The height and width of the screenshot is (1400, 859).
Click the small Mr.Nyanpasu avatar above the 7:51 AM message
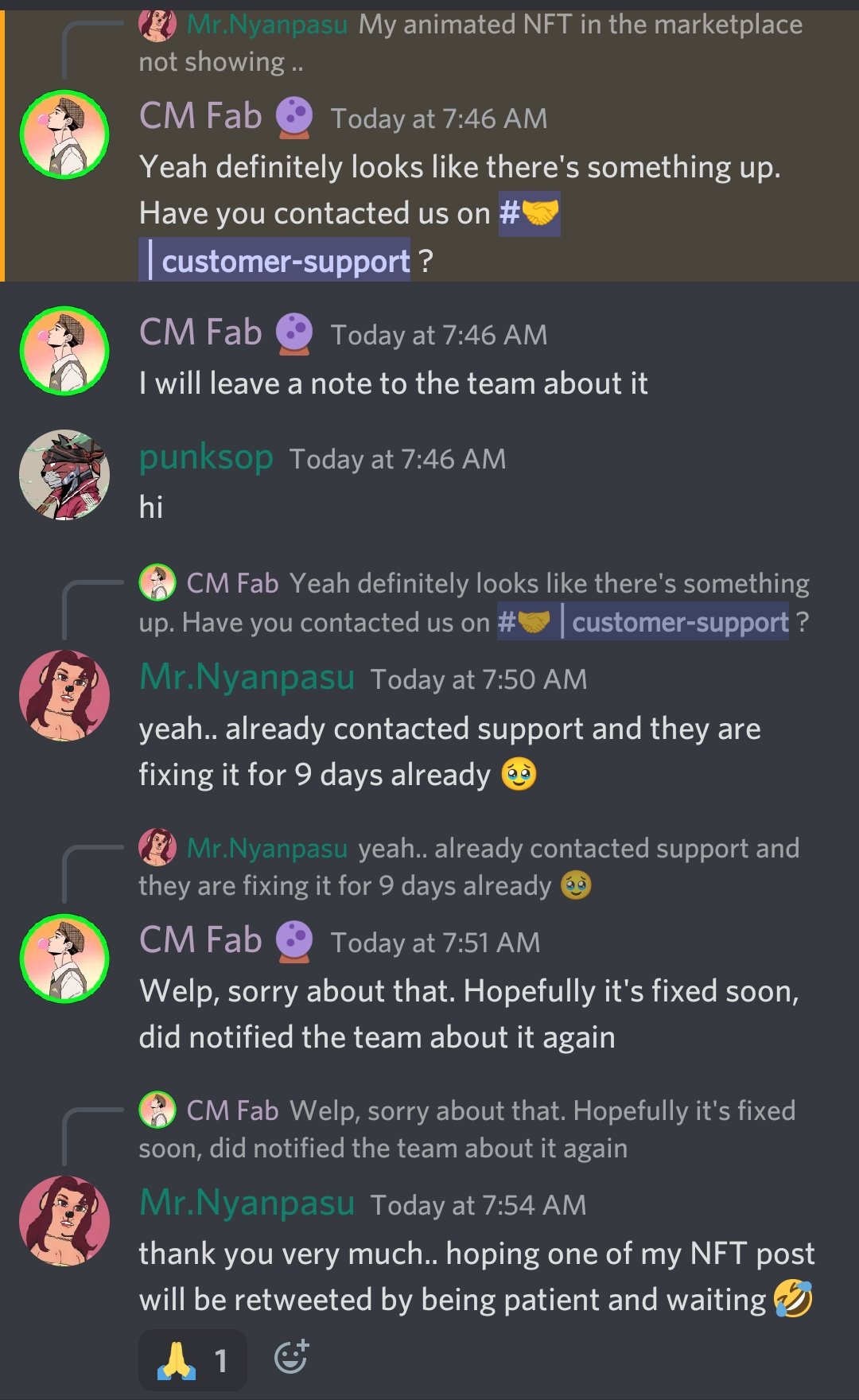click(x=157, y=847)
